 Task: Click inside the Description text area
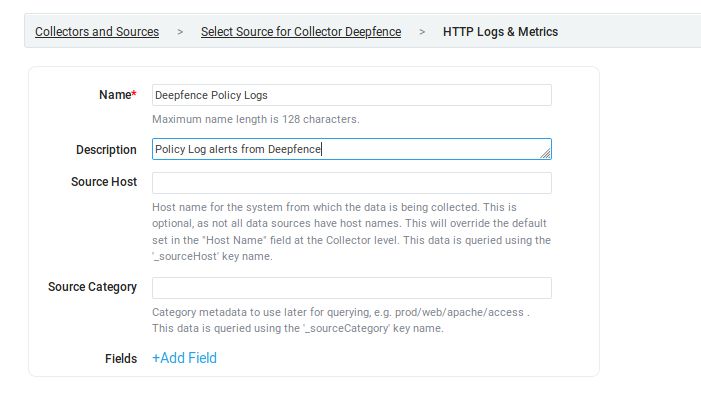tap(352, 149)
